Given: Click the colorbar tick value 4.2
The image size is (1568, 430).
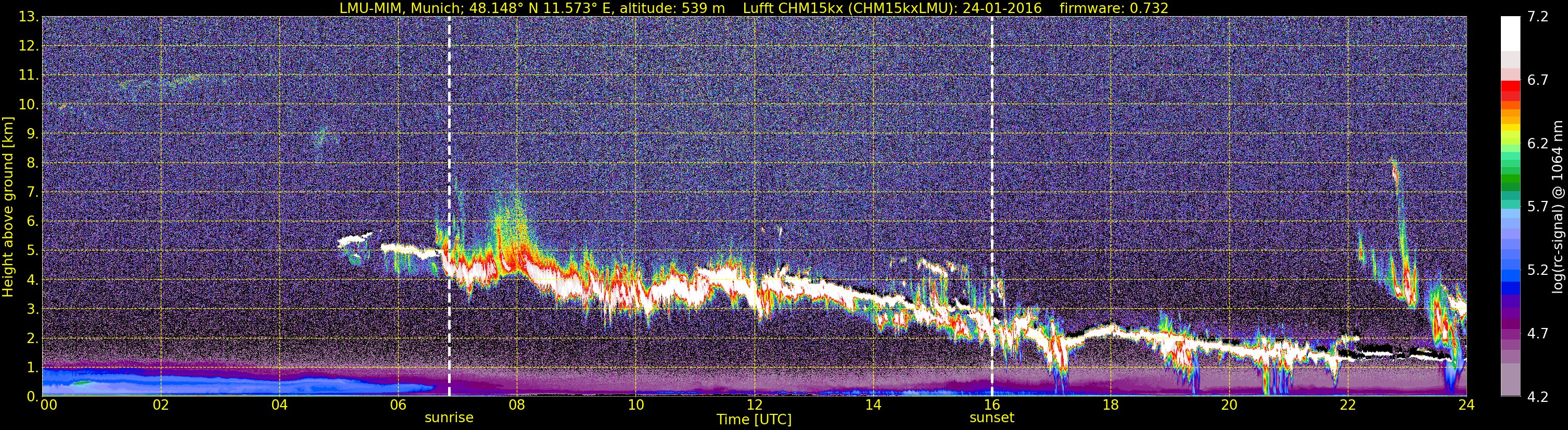Looking at the screenshot, I should click(1538, 397).
